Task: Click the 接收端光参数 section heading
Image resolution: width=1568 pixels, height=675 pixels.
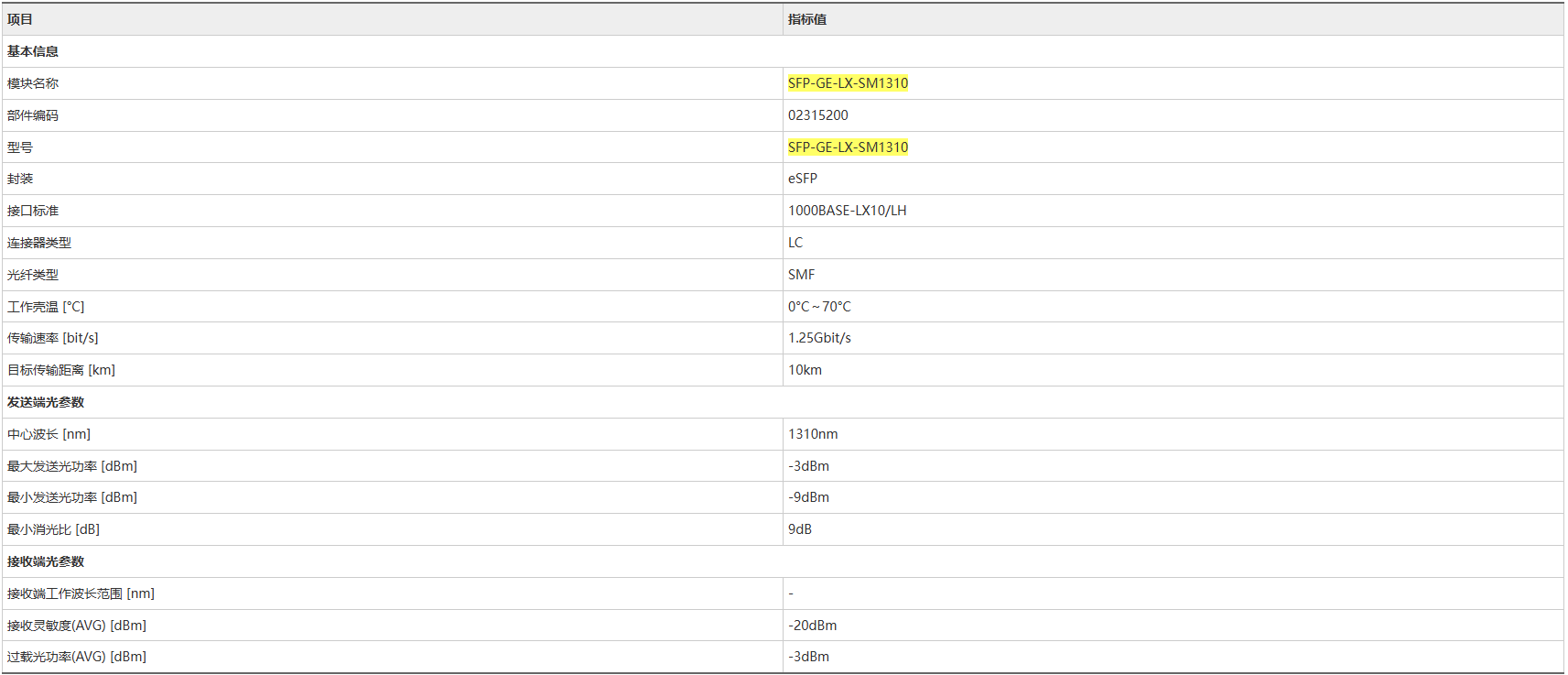Action: 46,561
